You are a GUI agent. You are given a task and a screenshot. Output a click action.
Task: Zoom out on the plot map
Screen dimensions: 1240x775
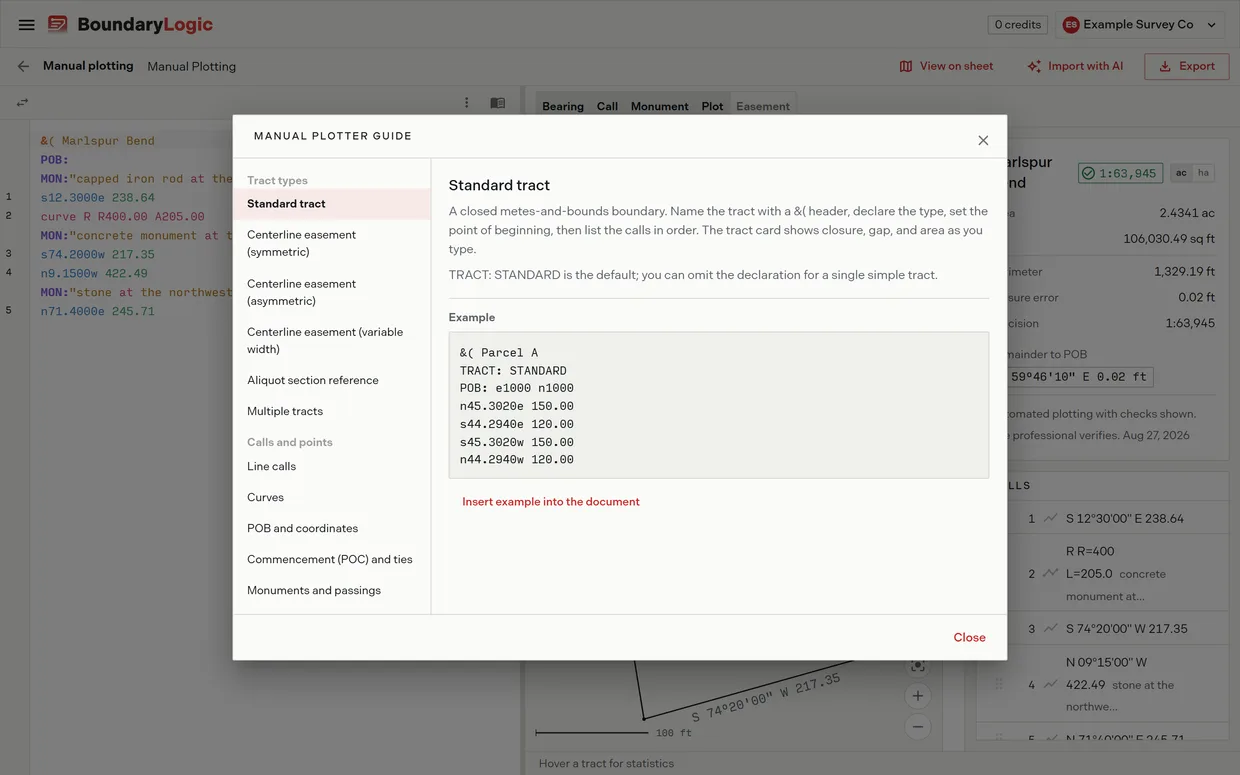pos(918,727)
